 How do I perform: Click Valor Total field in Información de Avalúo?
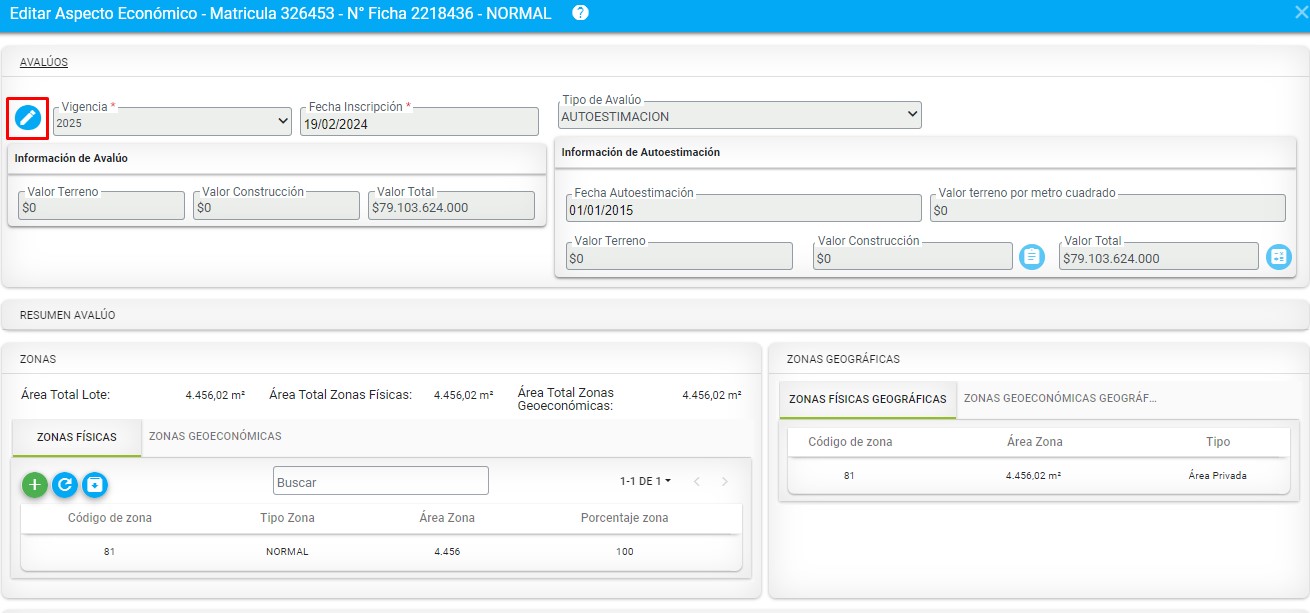point(451,206)
